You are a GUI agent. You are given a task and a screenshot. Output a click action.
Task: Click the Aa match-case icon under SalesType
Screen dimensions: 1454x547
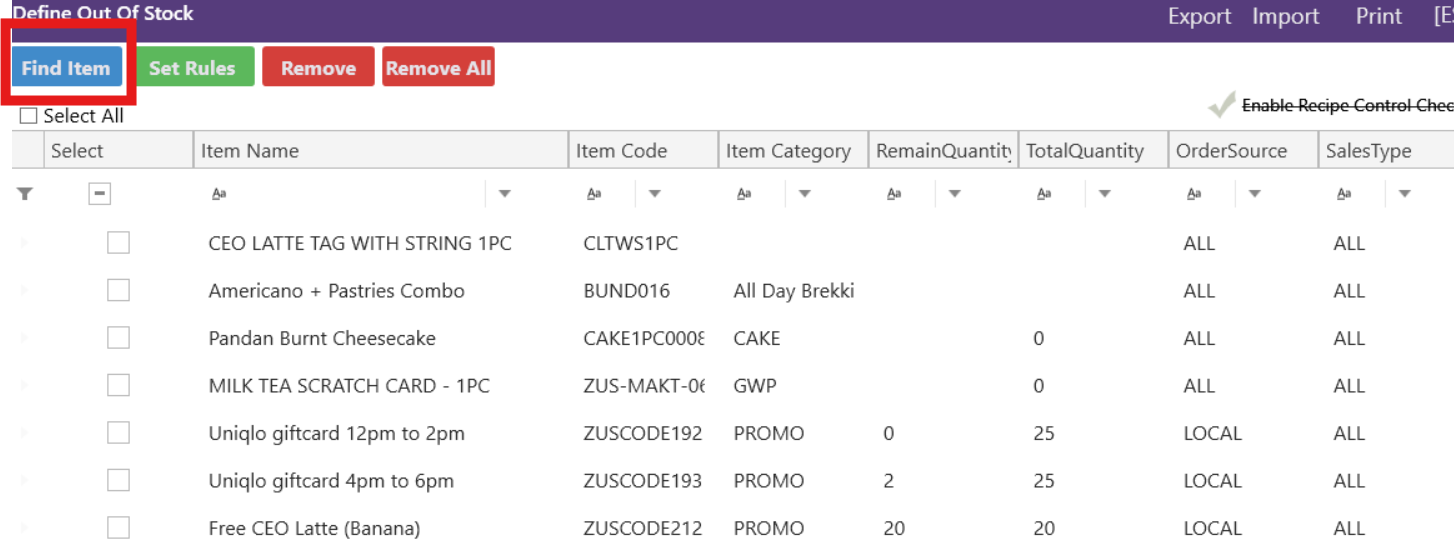(x=1344, y=194)
